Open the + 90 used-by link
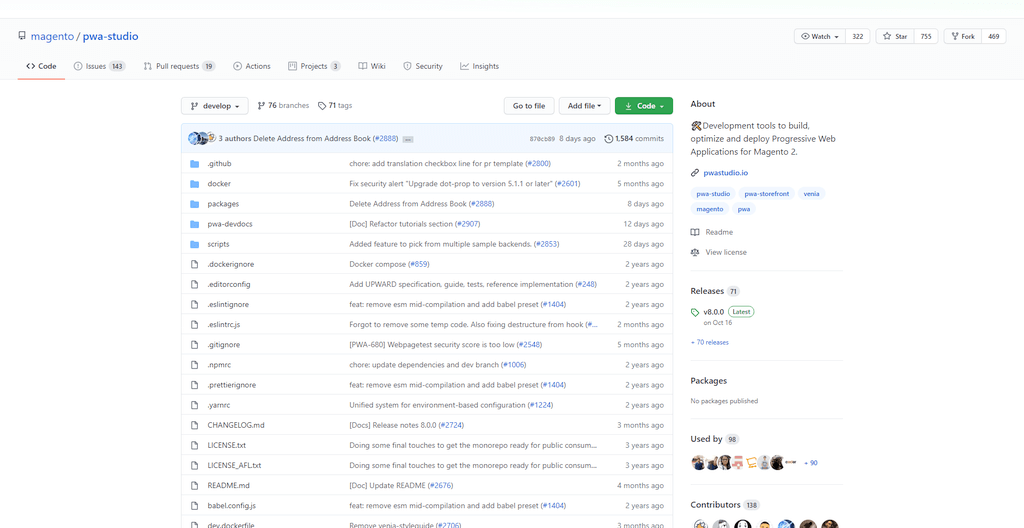Viewport: 1024px width, 528px height. point(810,463)
